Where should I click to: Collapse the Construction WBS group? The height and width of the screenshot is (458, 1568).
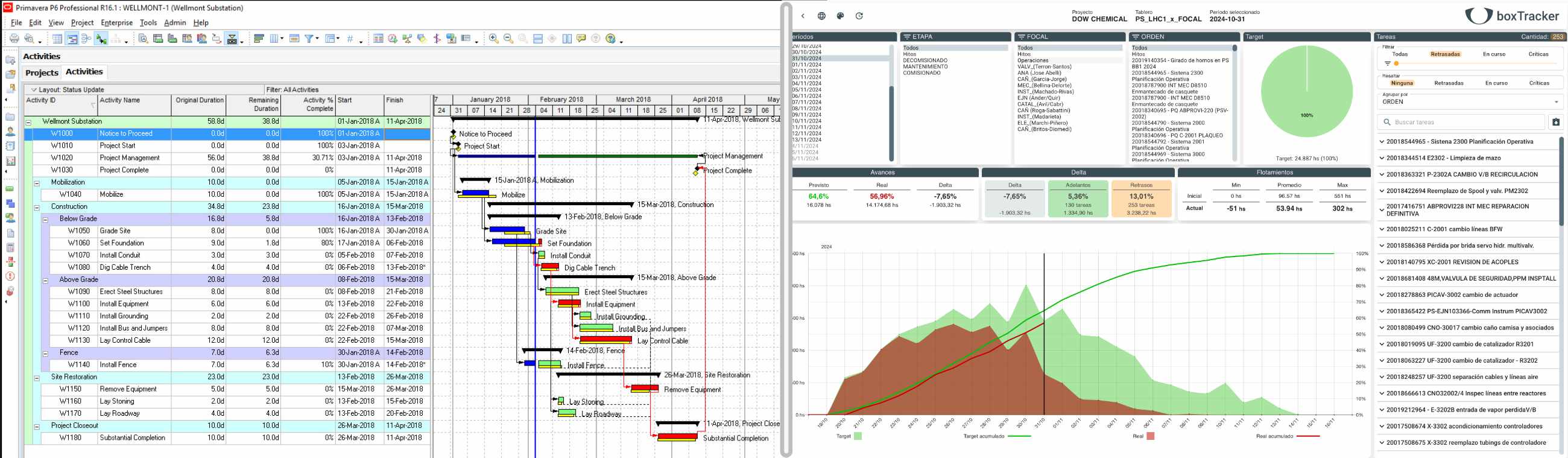37,207
